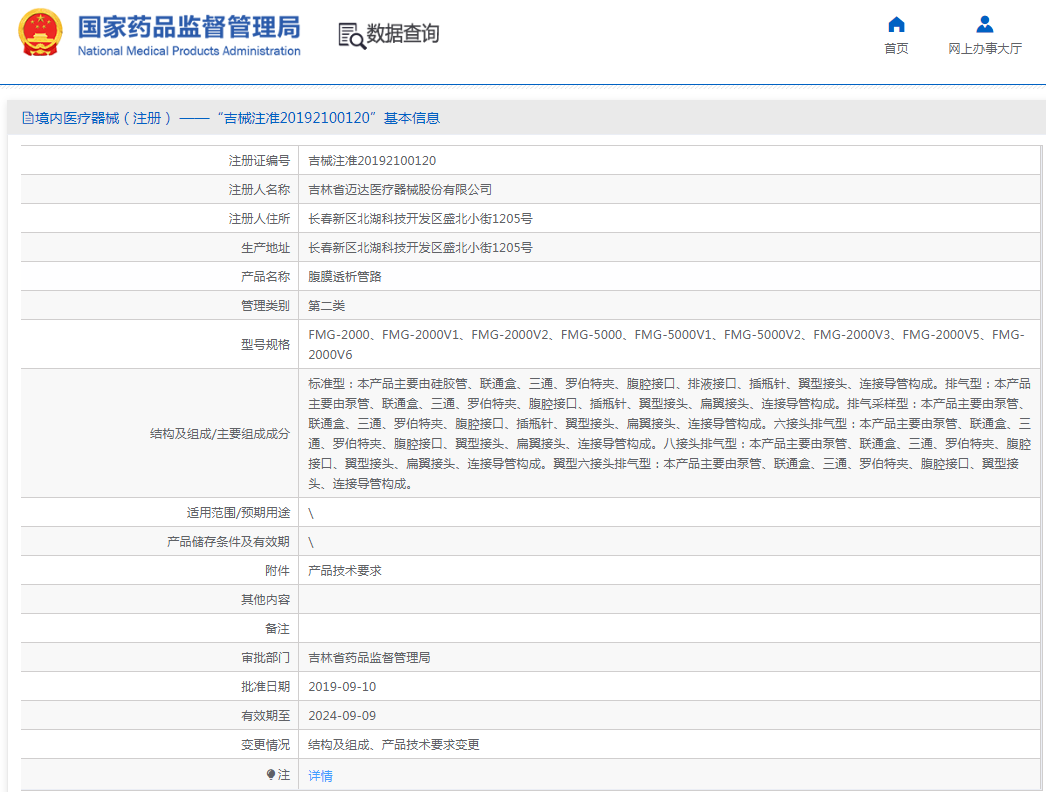Click the 标准型 structure description paragraph

point(670,434)
